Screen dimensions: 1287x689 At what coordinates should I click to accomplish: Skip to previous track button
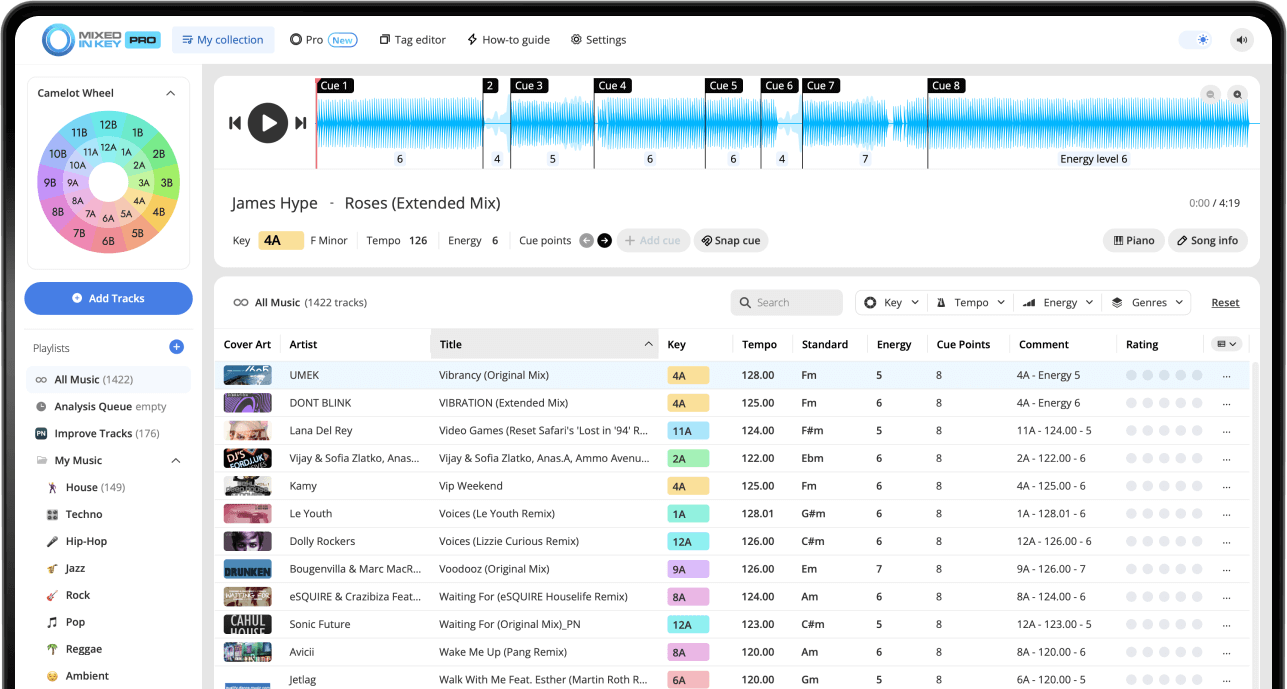tap(235, 123)
